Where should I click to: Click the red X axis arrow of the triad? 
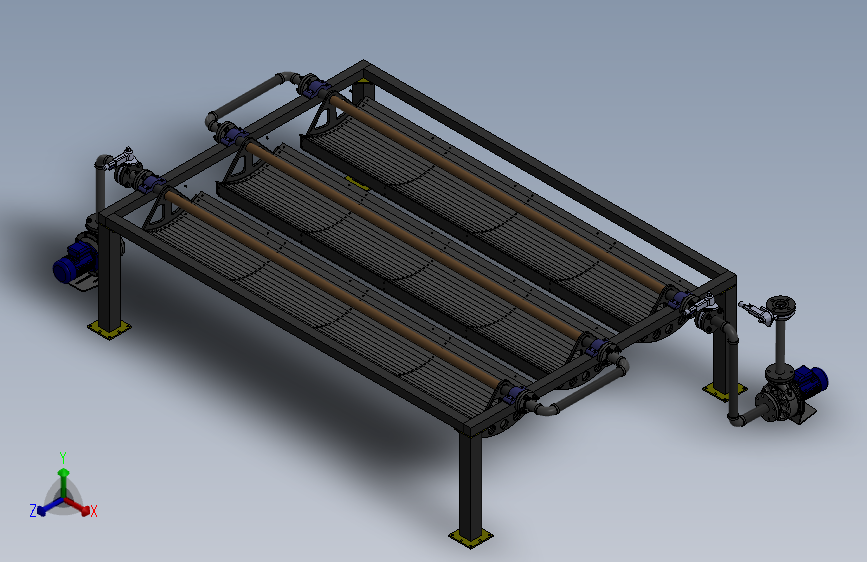(78, 506)
